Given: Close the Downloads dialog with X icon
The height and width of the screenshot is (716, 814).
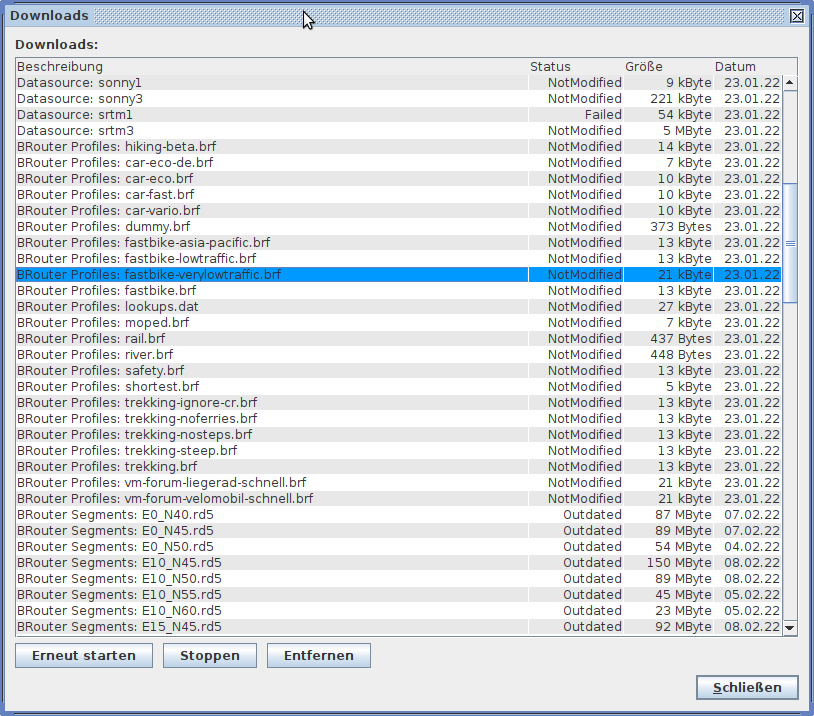Looking at the screenshot, I should [x=796, y=16].
